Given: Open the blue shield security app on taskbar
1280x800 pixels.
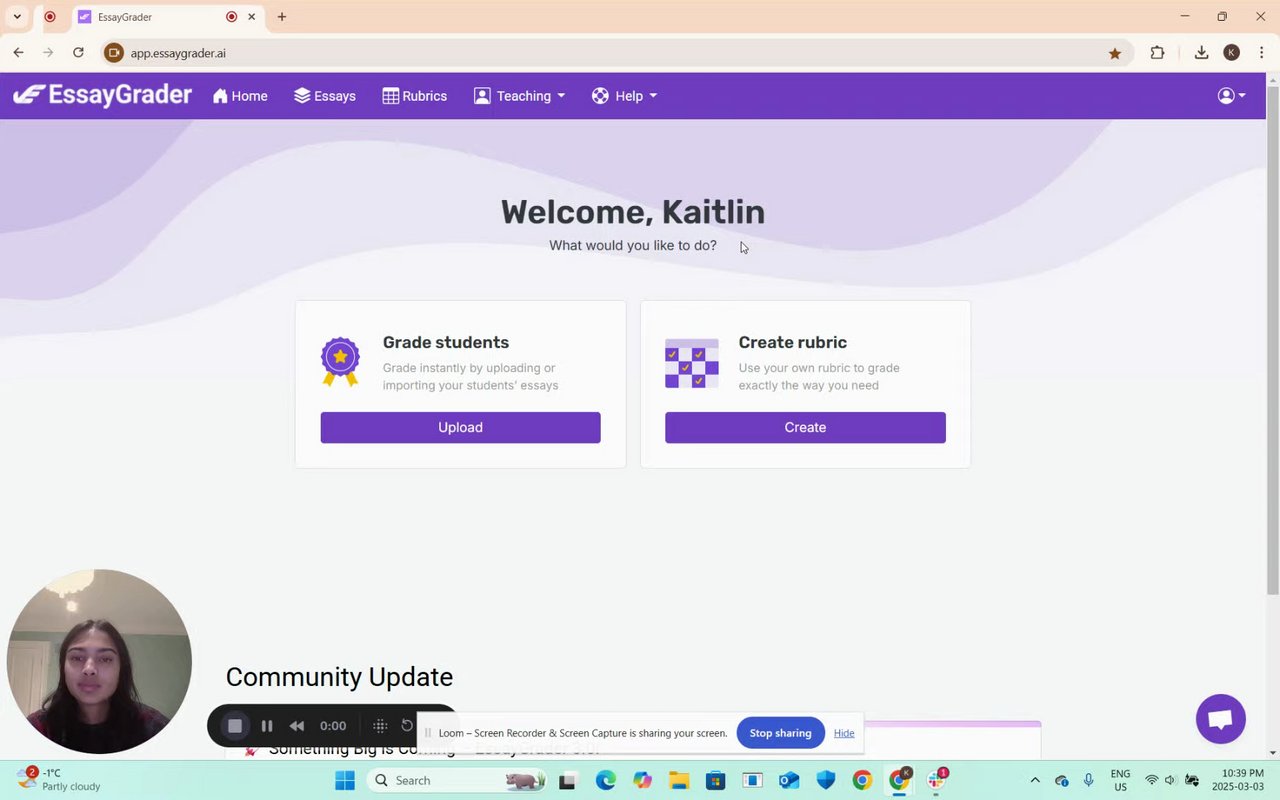Looking at the screenshot, I should 825,780.
